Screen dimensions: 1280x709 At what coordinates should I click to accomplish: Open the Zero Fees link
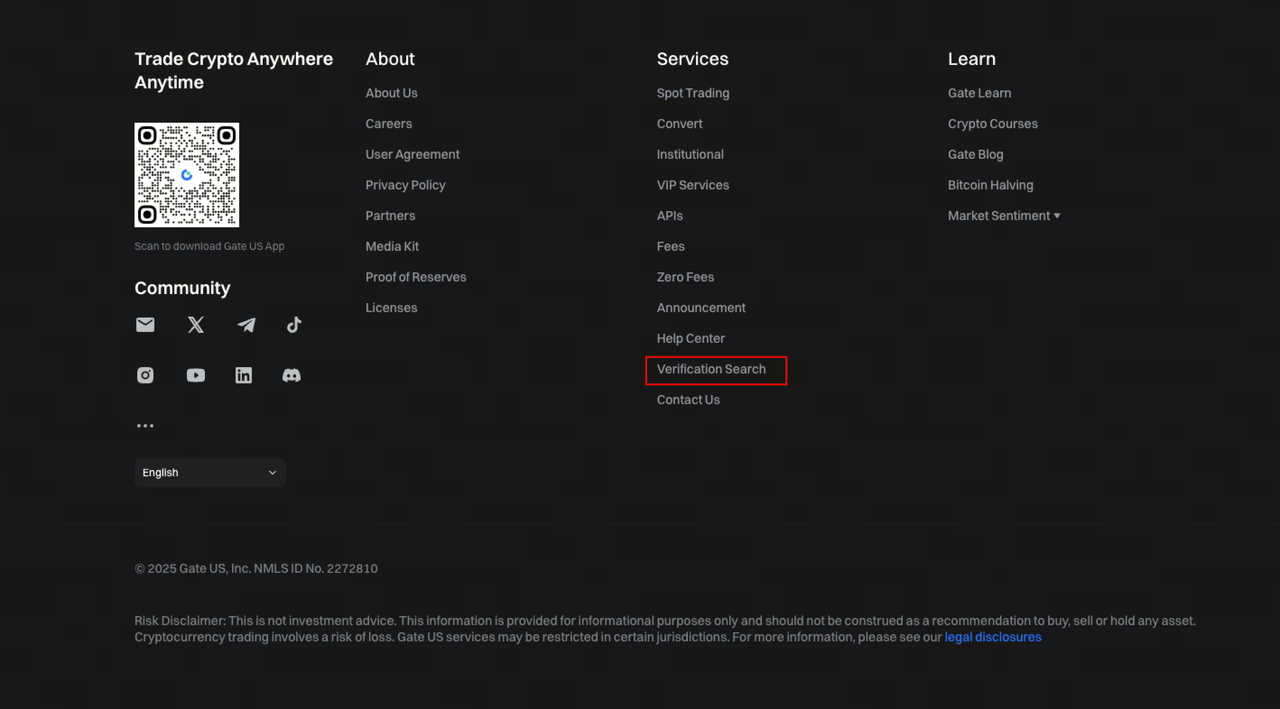coord(685,277)
